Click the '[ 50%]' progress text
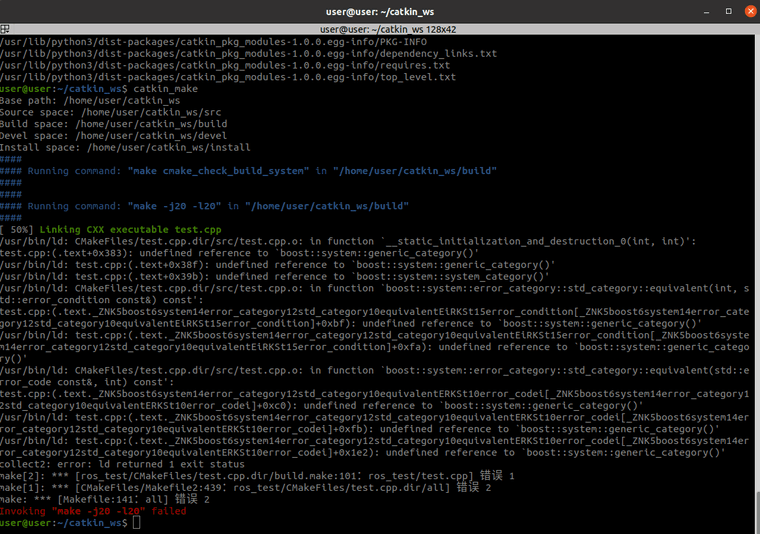Screen dimensions: 760x534 16,230
